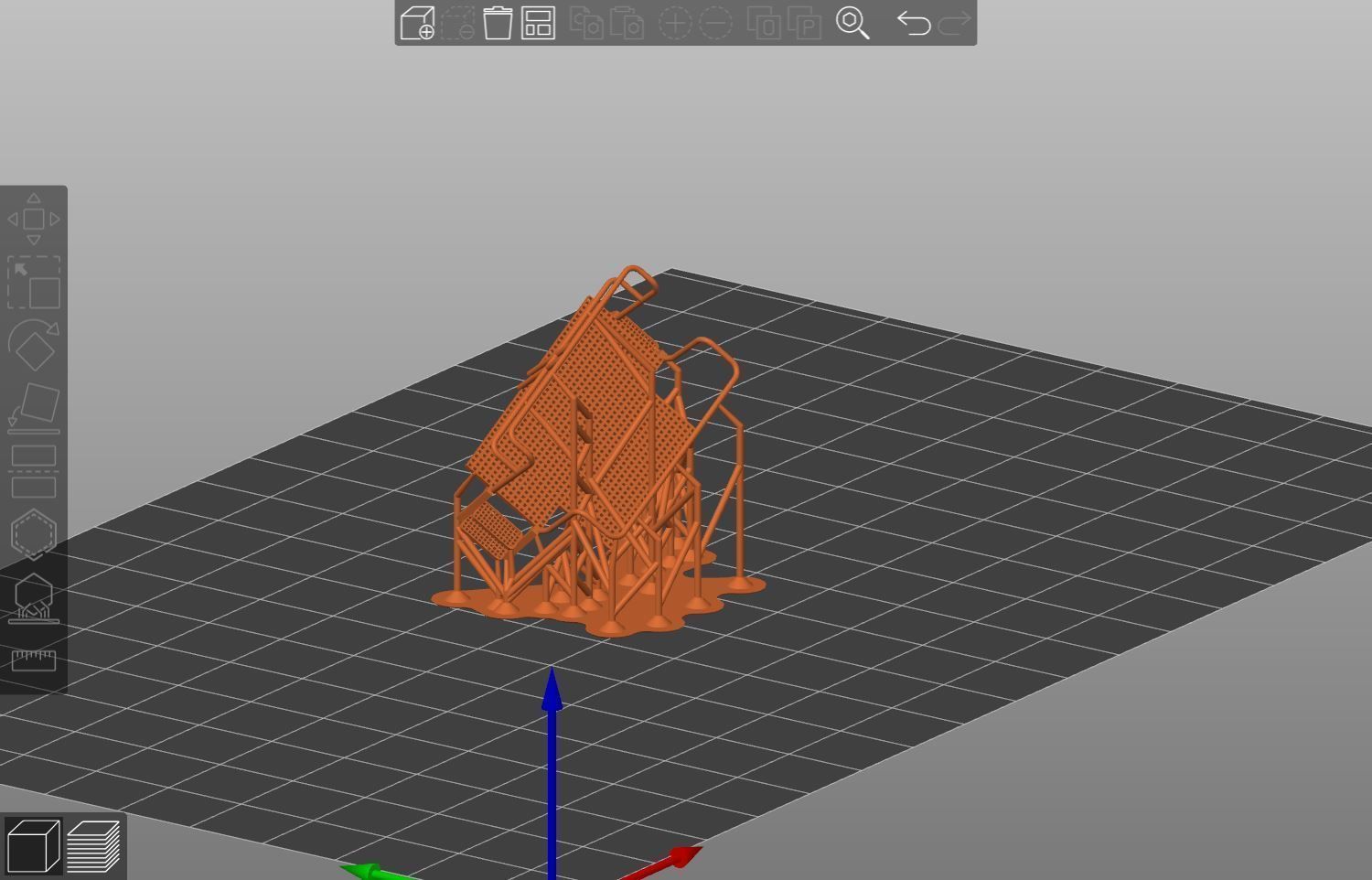1372x880 pixels.
Task: Select the Rotate gizmo tool
Action: [34, 345]
